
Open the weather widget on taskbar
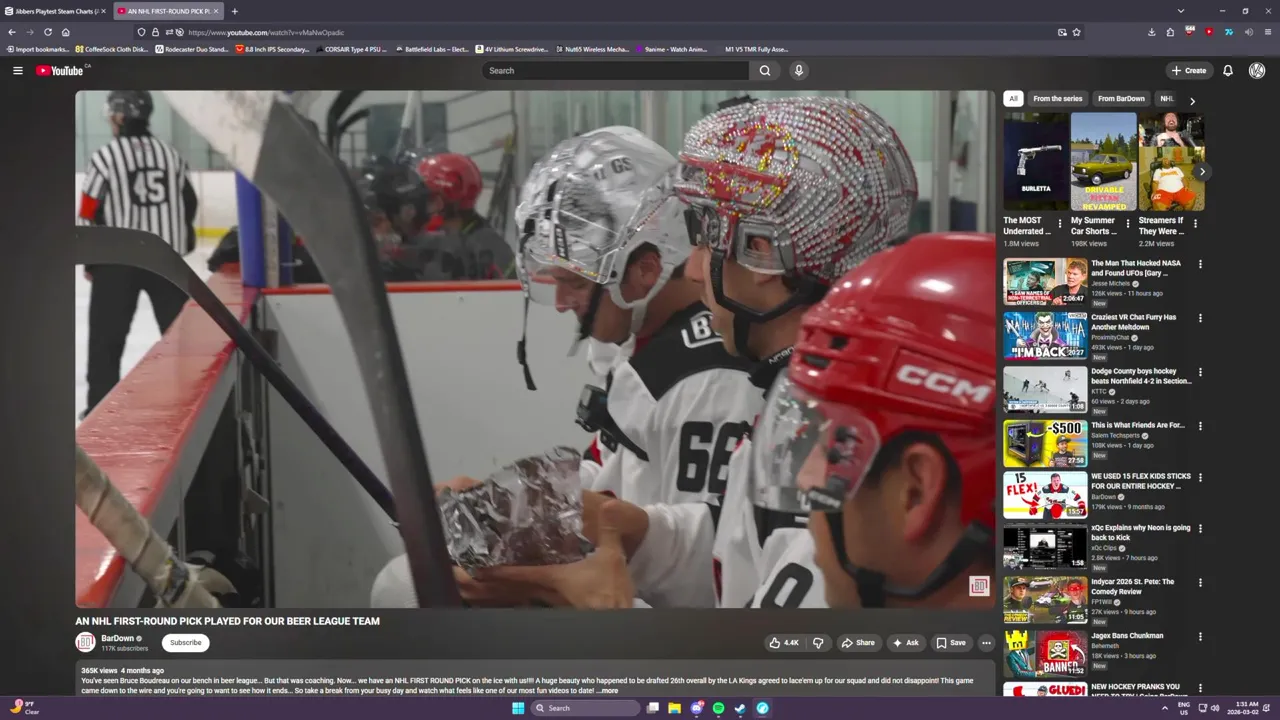tap(23, 708)
